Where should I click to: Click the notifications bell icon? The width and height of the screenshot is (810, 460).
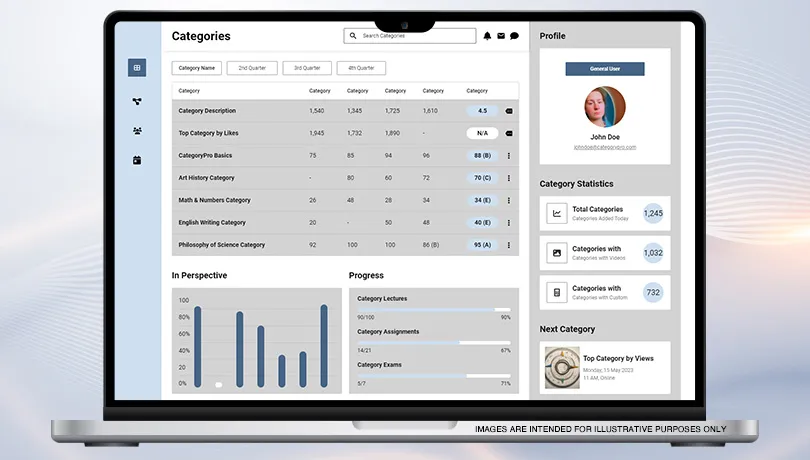point(488,36)
